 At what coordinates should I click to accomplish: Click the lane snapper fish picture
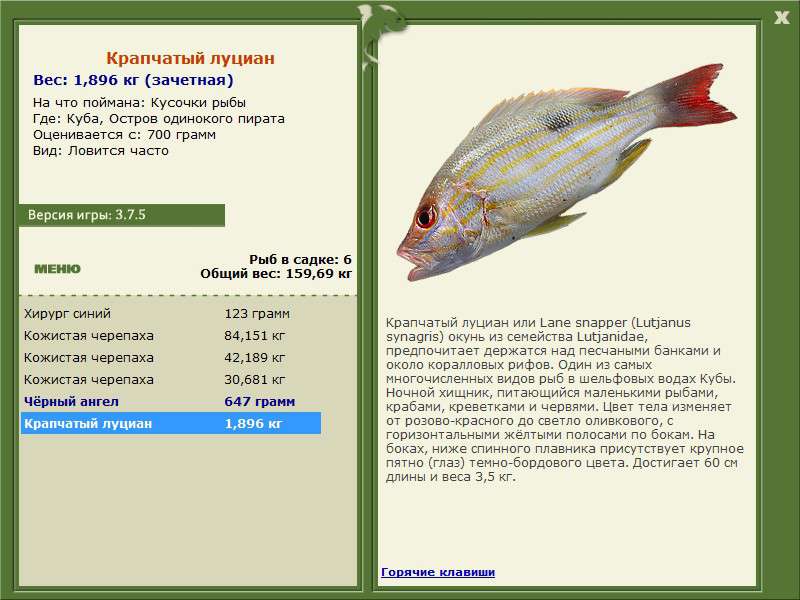pyautogui.click(x=566, y=171)
